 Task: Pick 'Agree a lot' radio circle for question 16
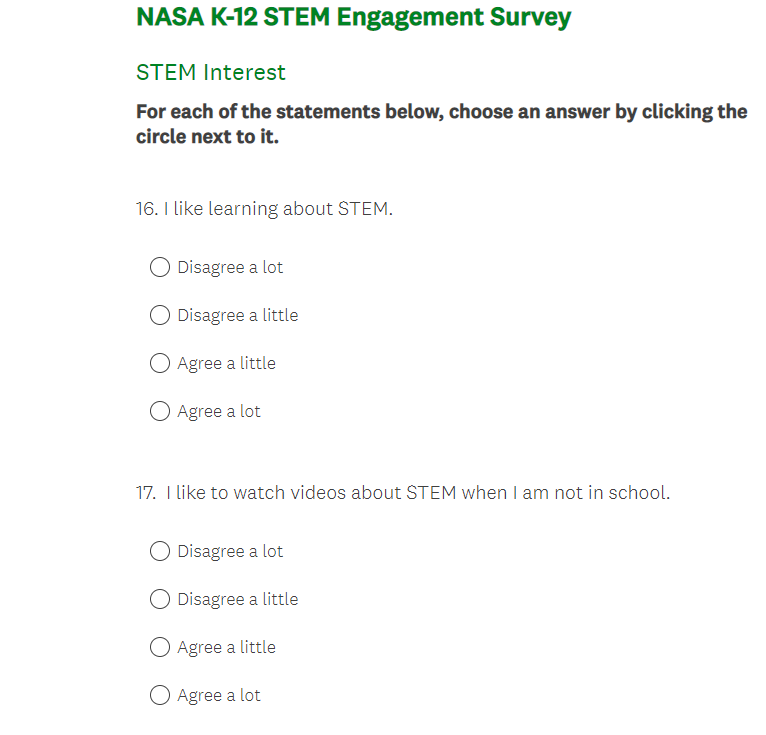click(160, 411)
